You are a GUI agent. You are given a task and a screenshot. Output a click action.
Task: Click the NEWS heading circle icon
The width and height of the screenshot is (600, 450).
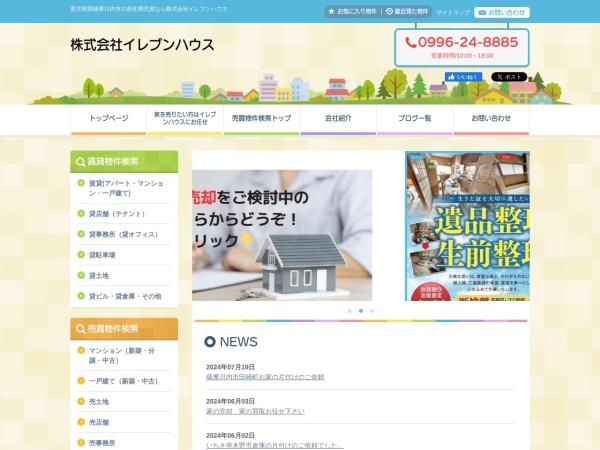pyautogui.click(x=210, y=341)
